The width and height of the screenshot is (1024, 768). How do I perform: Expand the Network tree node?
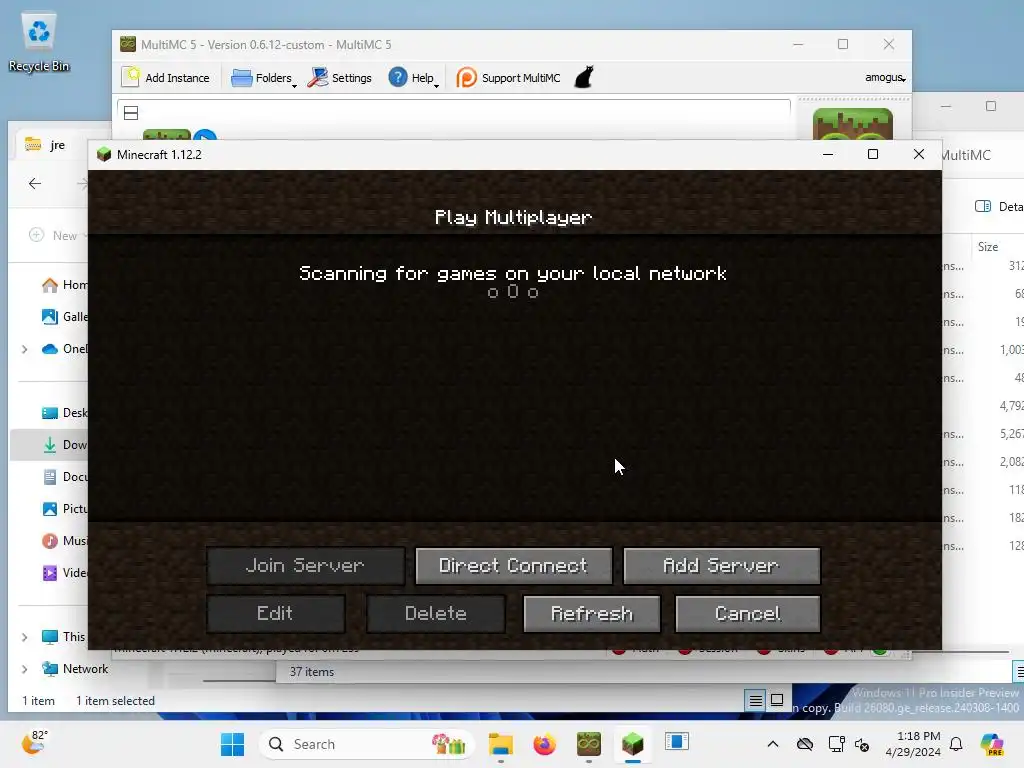[25, 669]
